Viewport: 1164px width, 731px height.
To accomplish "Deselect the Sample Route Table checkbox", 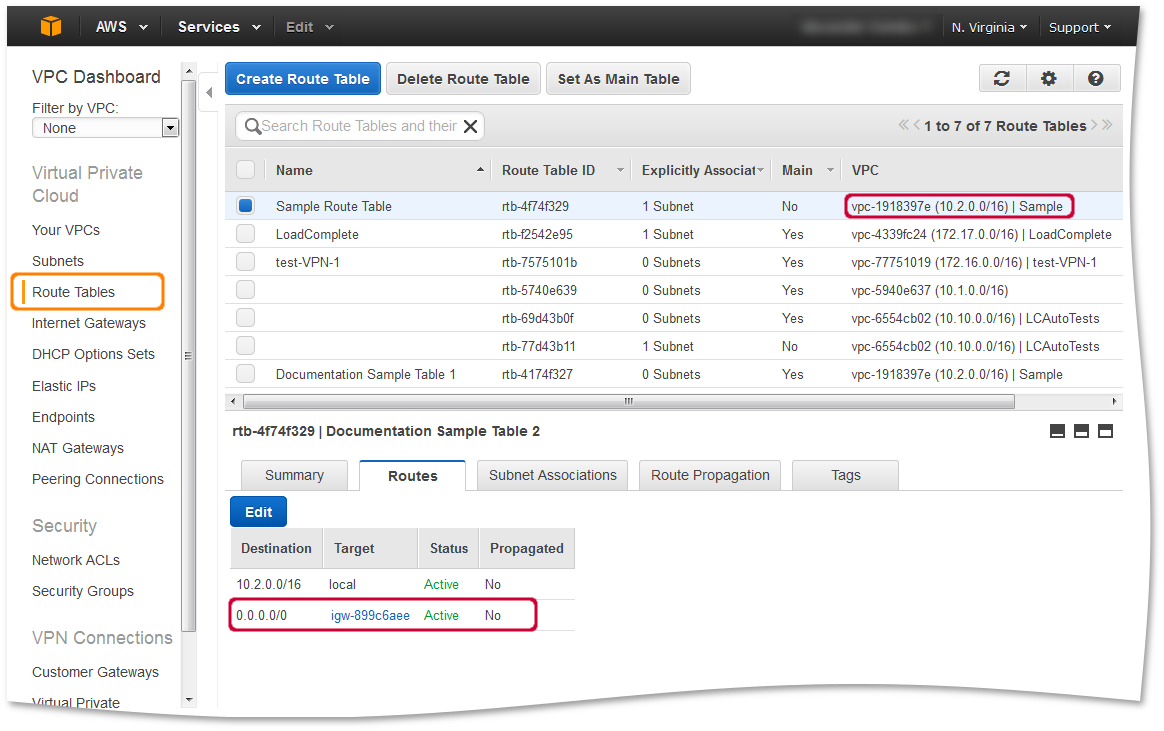I will point(246,205).
